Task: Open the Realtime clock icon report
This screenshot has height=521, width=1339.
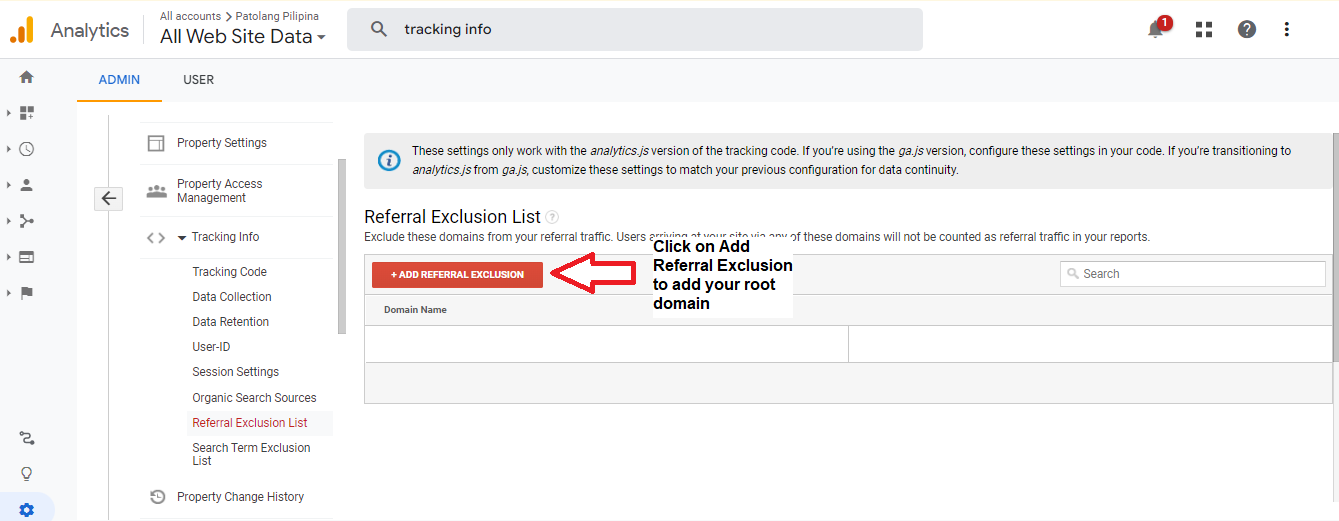Action: (26, 149)
